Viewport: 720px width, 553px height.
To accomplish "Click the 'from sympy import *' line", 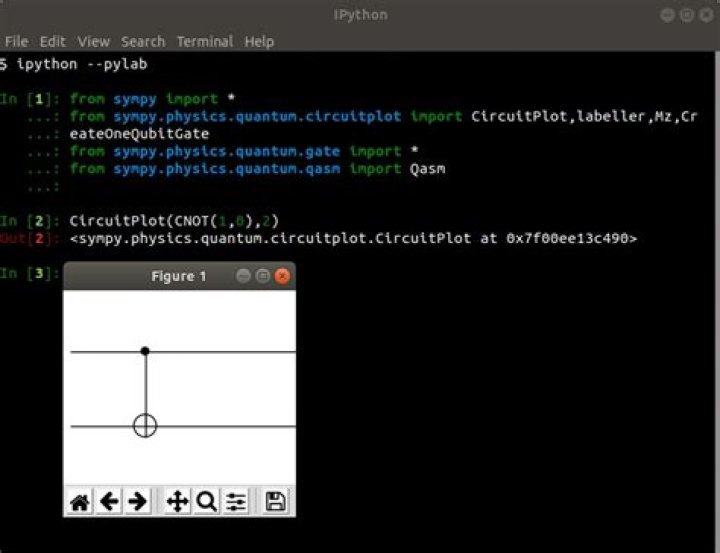I will (x=152, y=99).
